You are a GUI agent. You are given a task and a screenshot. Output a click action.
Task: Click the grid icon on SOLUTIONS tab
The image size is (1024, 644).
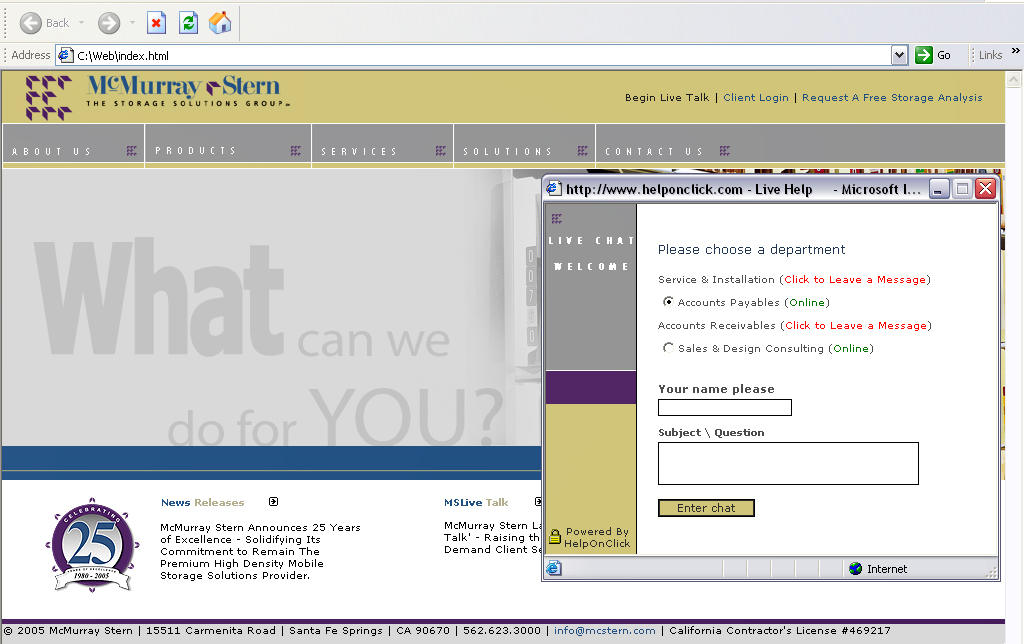[583, 151]
